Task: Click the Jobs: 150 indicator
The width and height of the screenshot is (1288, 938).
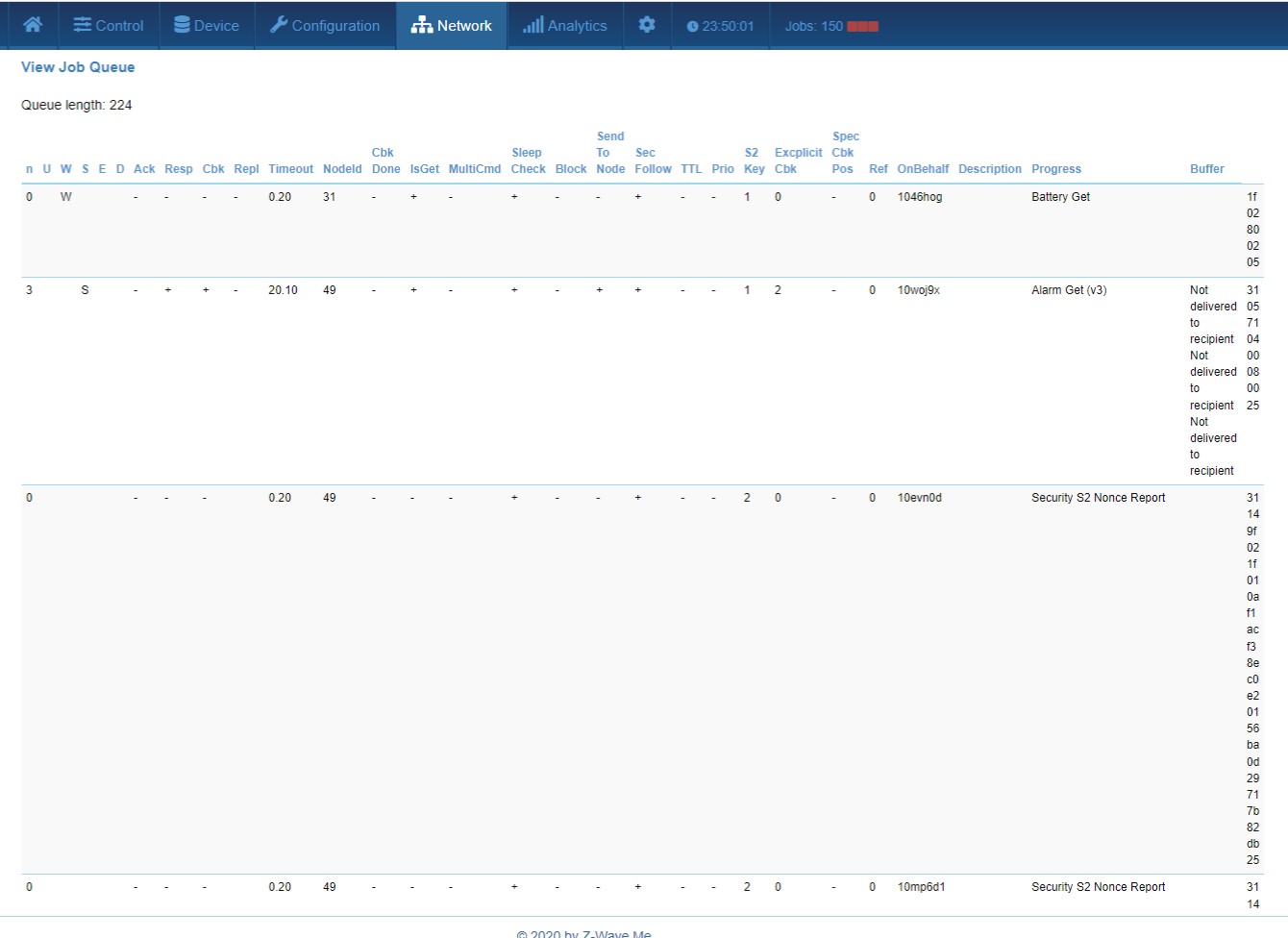Action: click(x=813, y=26)
